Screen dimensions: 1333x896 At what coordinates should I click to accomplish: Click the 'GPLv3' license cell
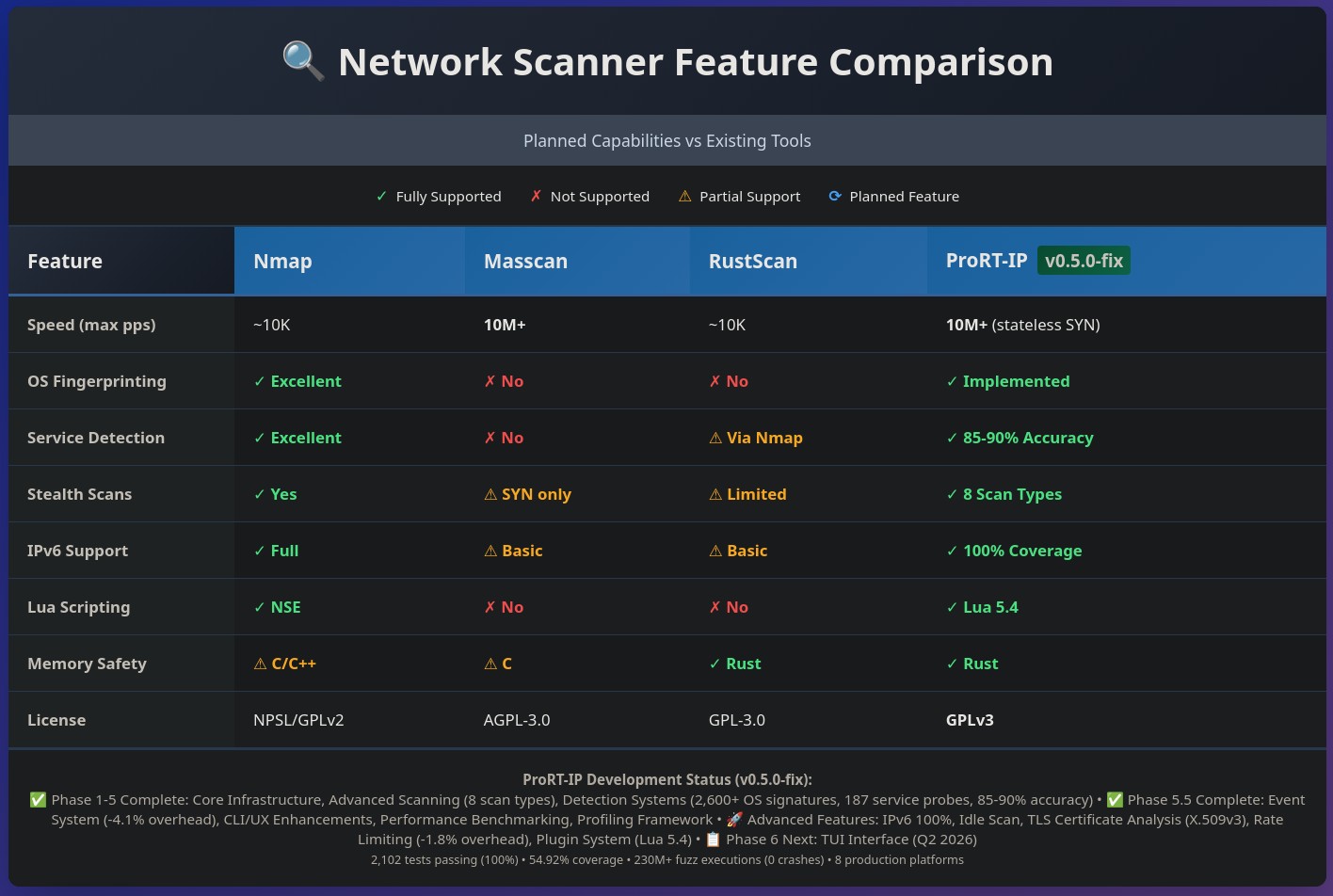click(x=970, y=720)
